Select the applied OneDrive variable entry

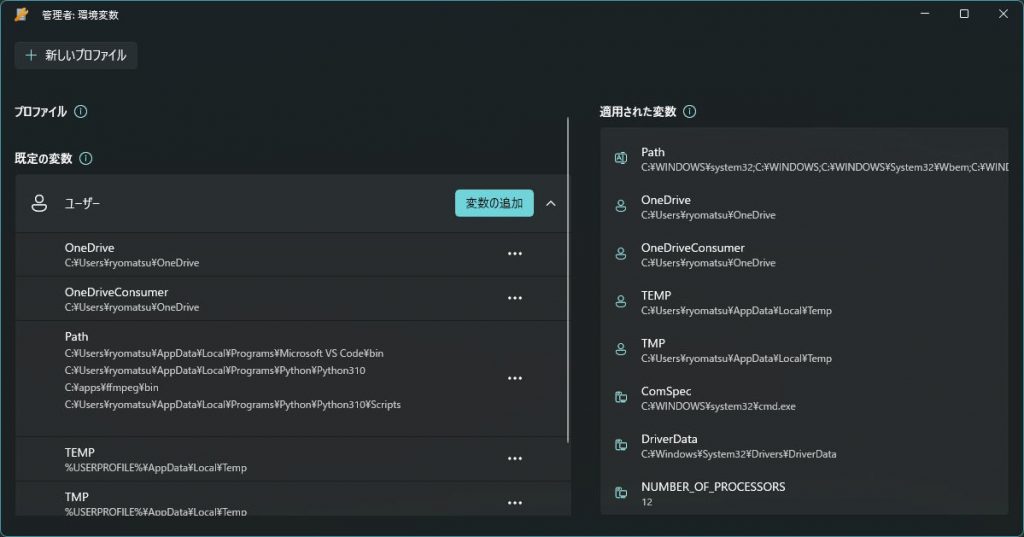point(805,206)
